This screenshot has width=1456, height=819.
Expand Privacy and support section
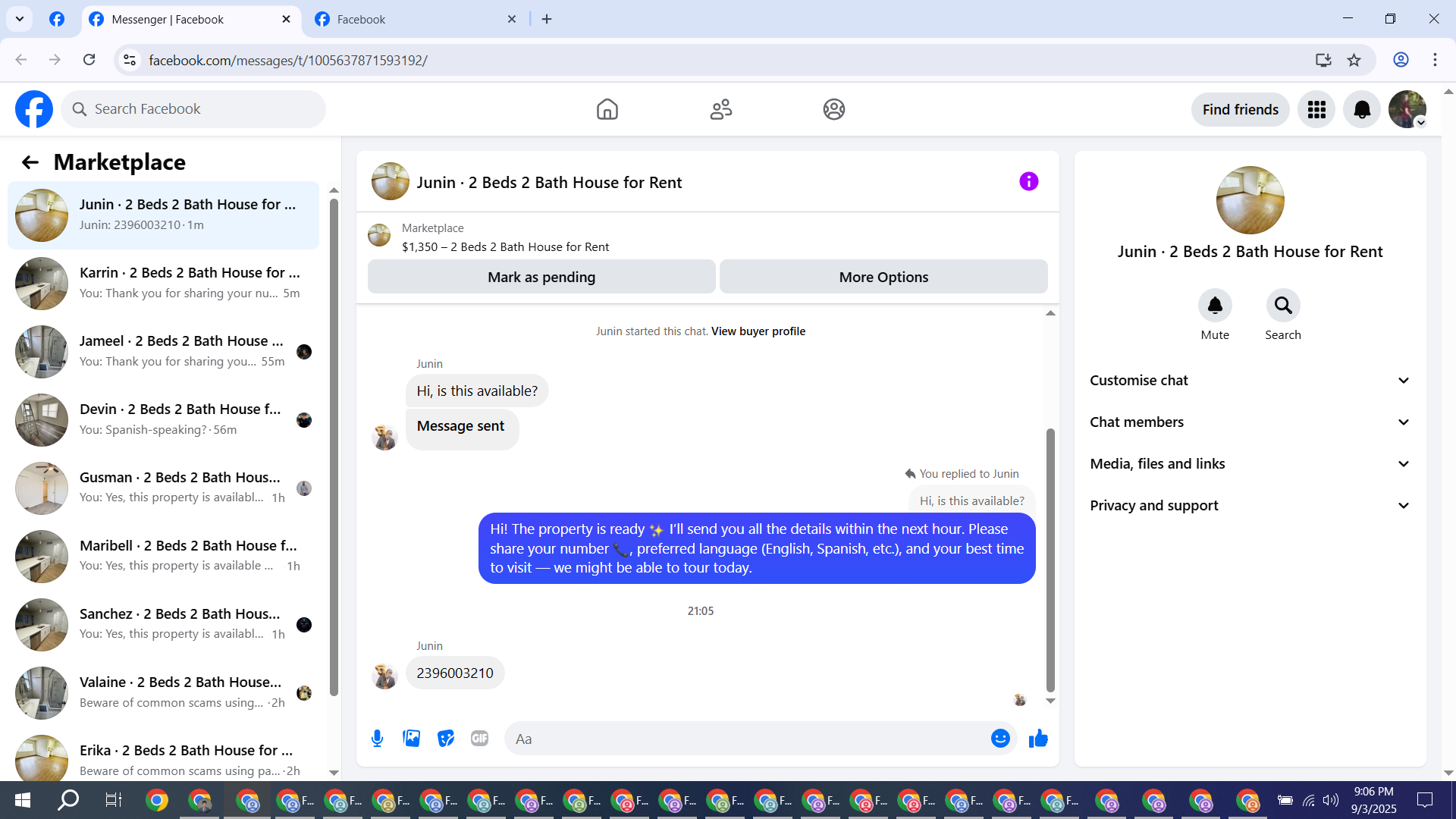(1250, 506)
